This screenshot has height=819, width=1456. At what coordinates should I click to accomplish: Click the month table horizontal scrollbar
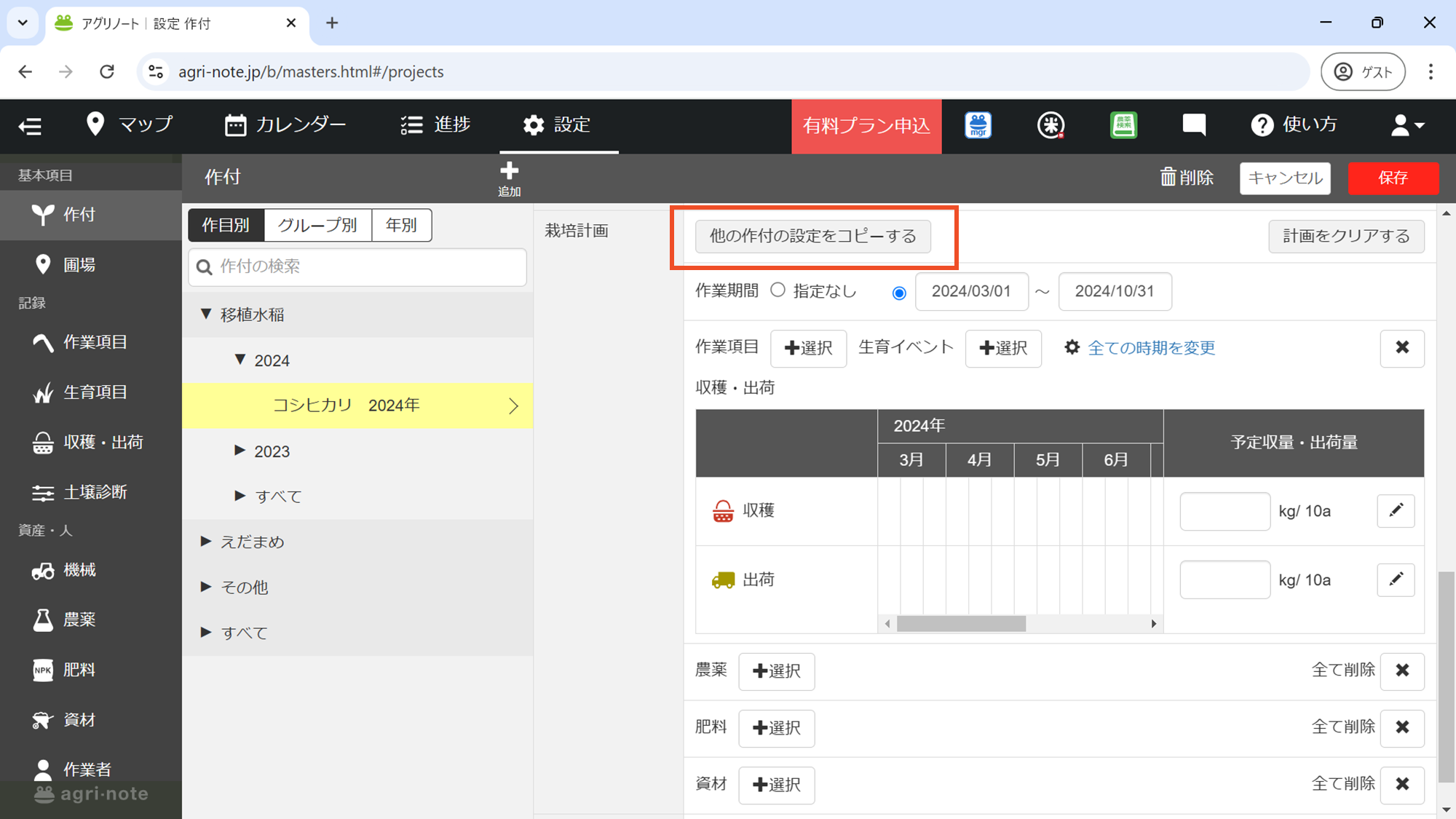pos(961,624)
